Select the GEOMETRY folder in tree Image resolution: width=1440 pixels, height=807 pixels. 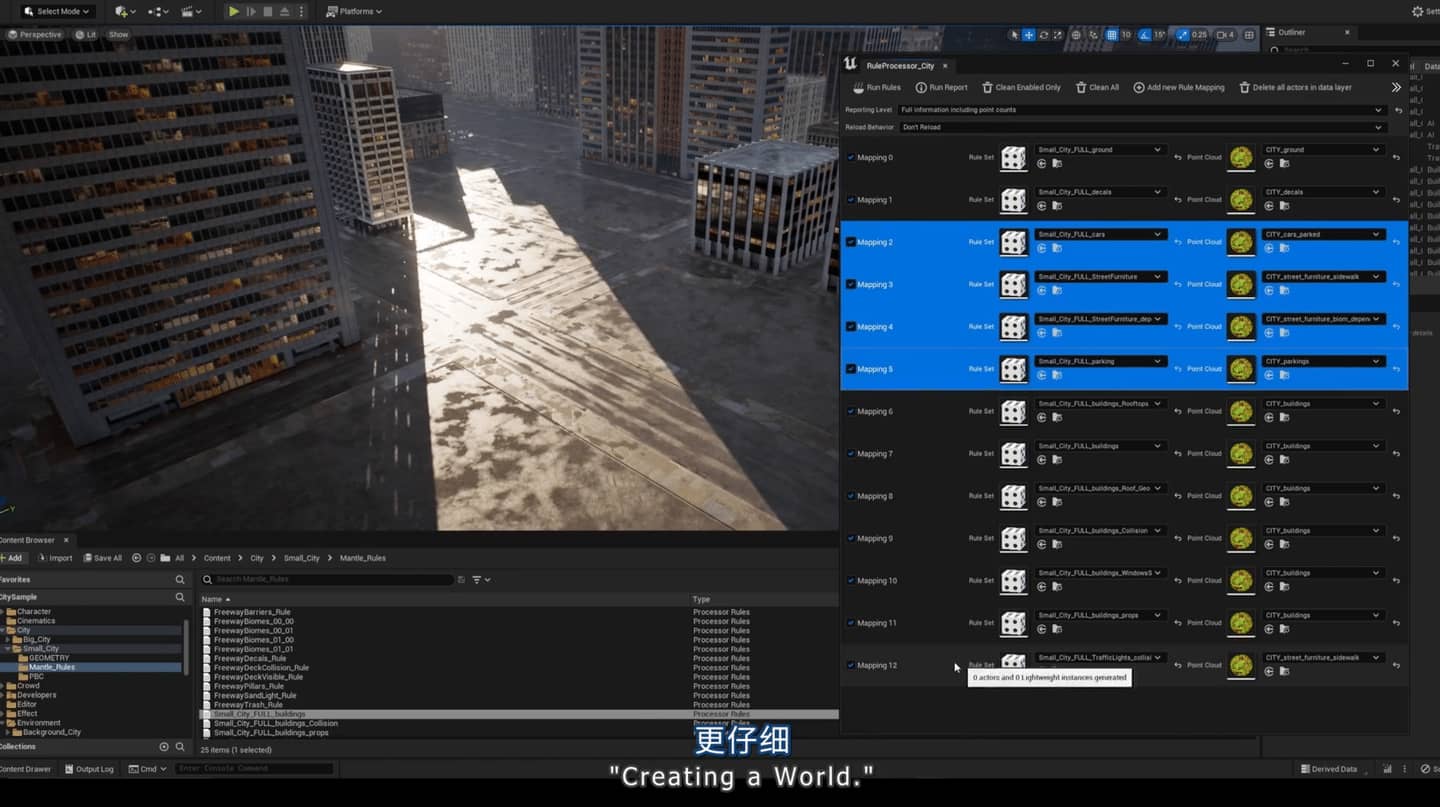pos(48,658)
